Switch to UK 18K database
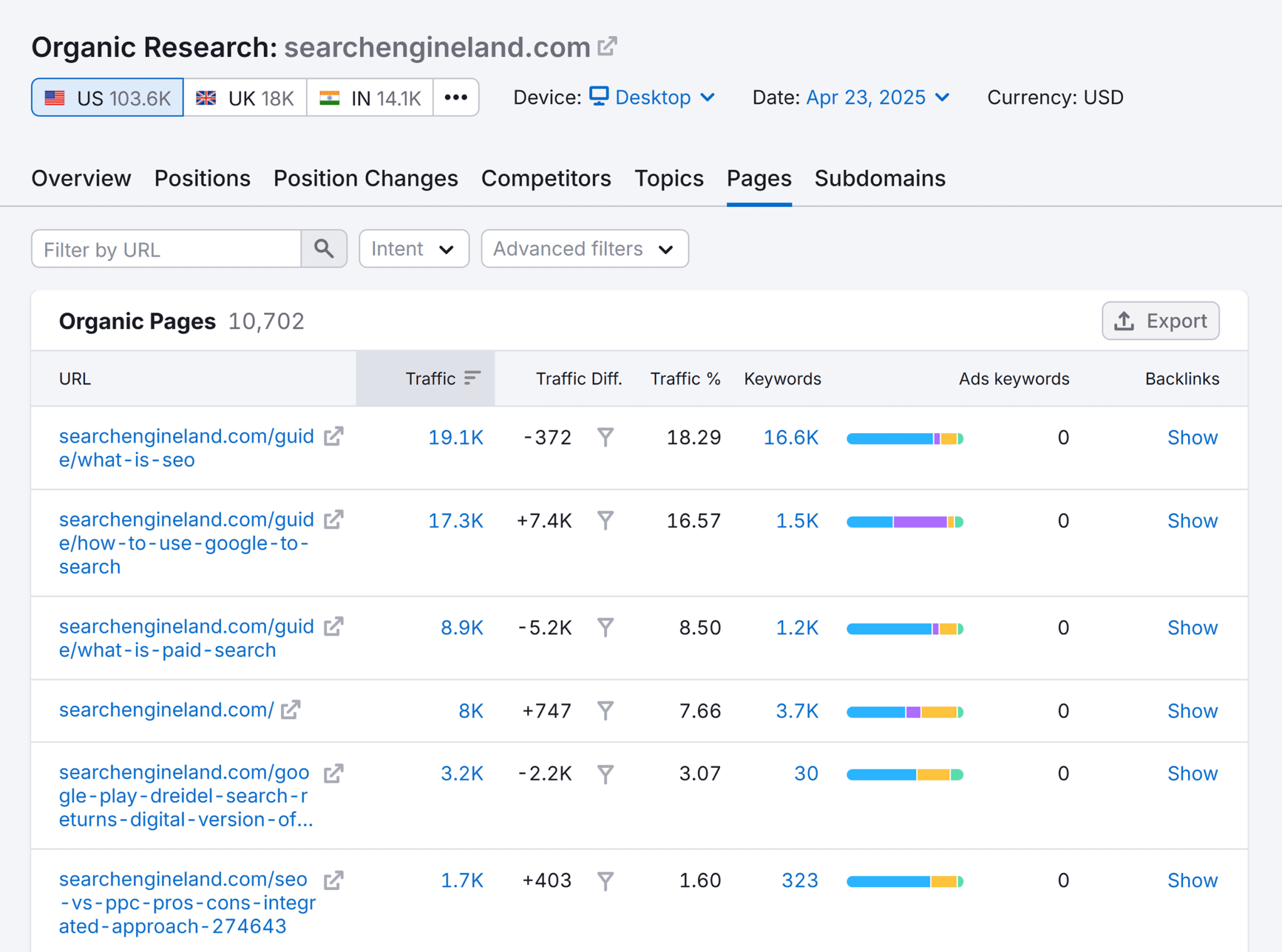Screen dimensions: 1282x952 245,97
